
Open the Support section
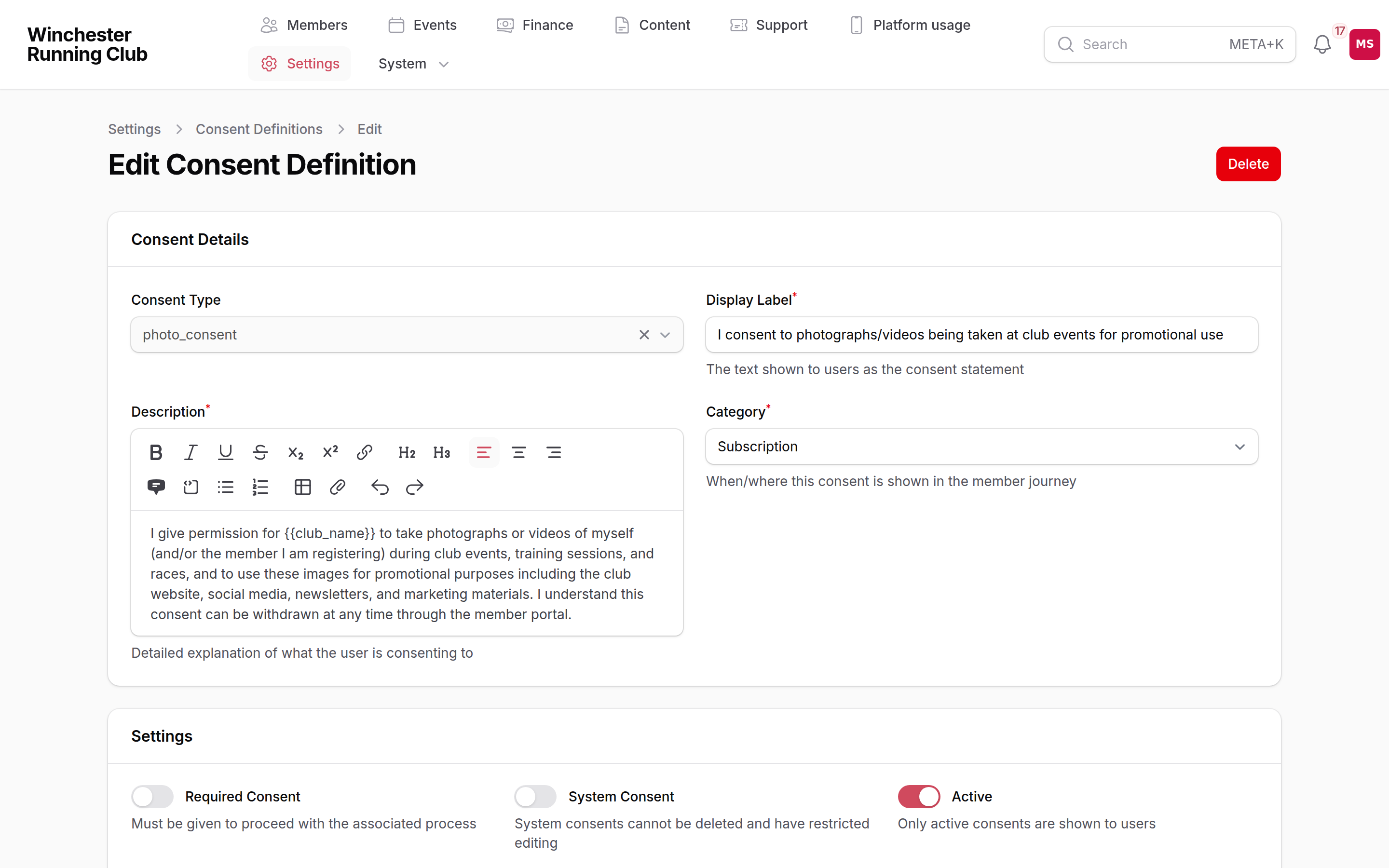(x=769, y=25)
